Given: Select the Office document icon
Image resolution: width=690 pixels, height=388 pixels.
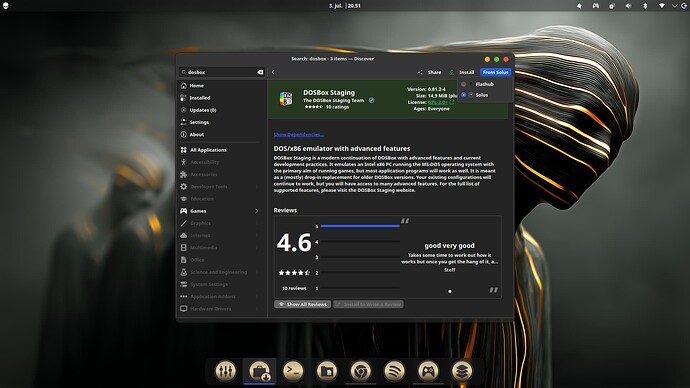Looking at the screenshot, I should tap(184, 260).
